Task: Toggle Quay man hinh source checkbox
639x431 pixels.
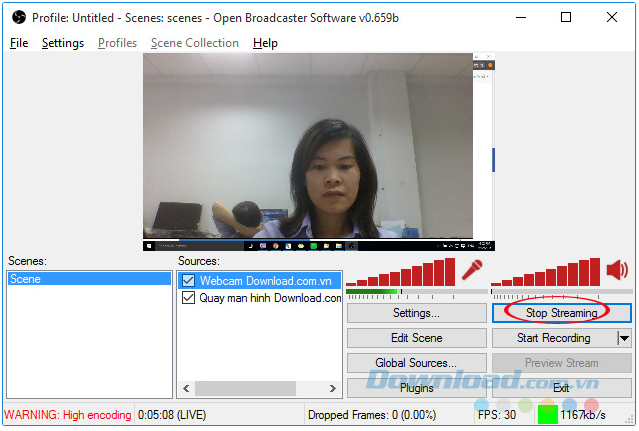Action: point(188,298)
